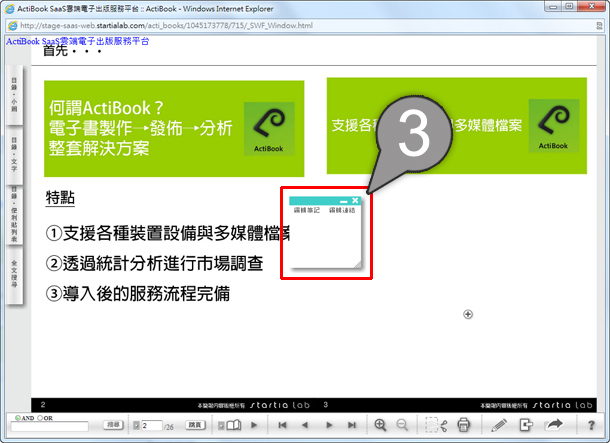Click the 跳頁 jump page button
Image resolution: width=610 pixels, height=443 pixels.
pos(195,425)
